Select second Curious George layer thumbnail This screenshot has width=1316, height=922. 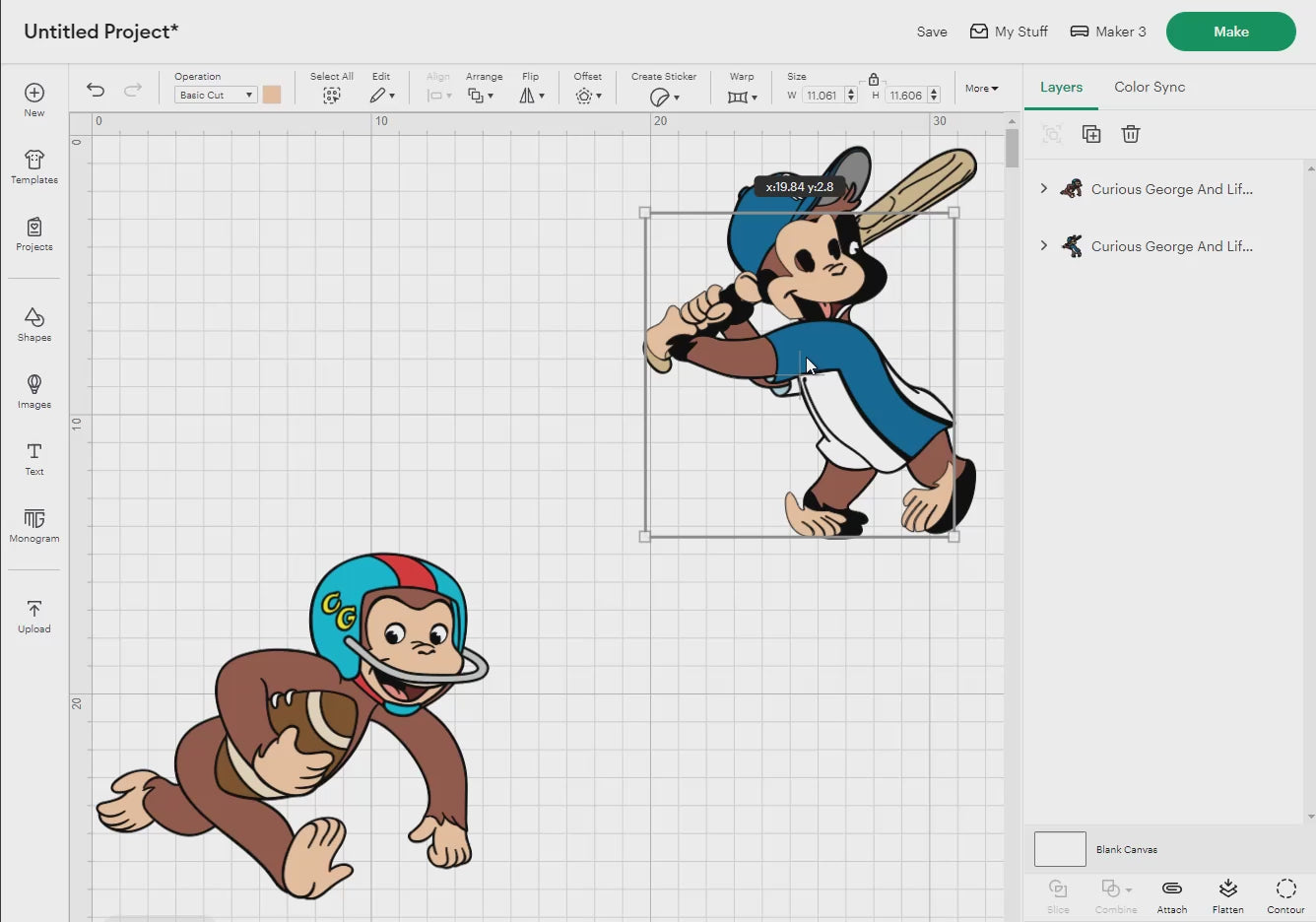(1072, 246)
